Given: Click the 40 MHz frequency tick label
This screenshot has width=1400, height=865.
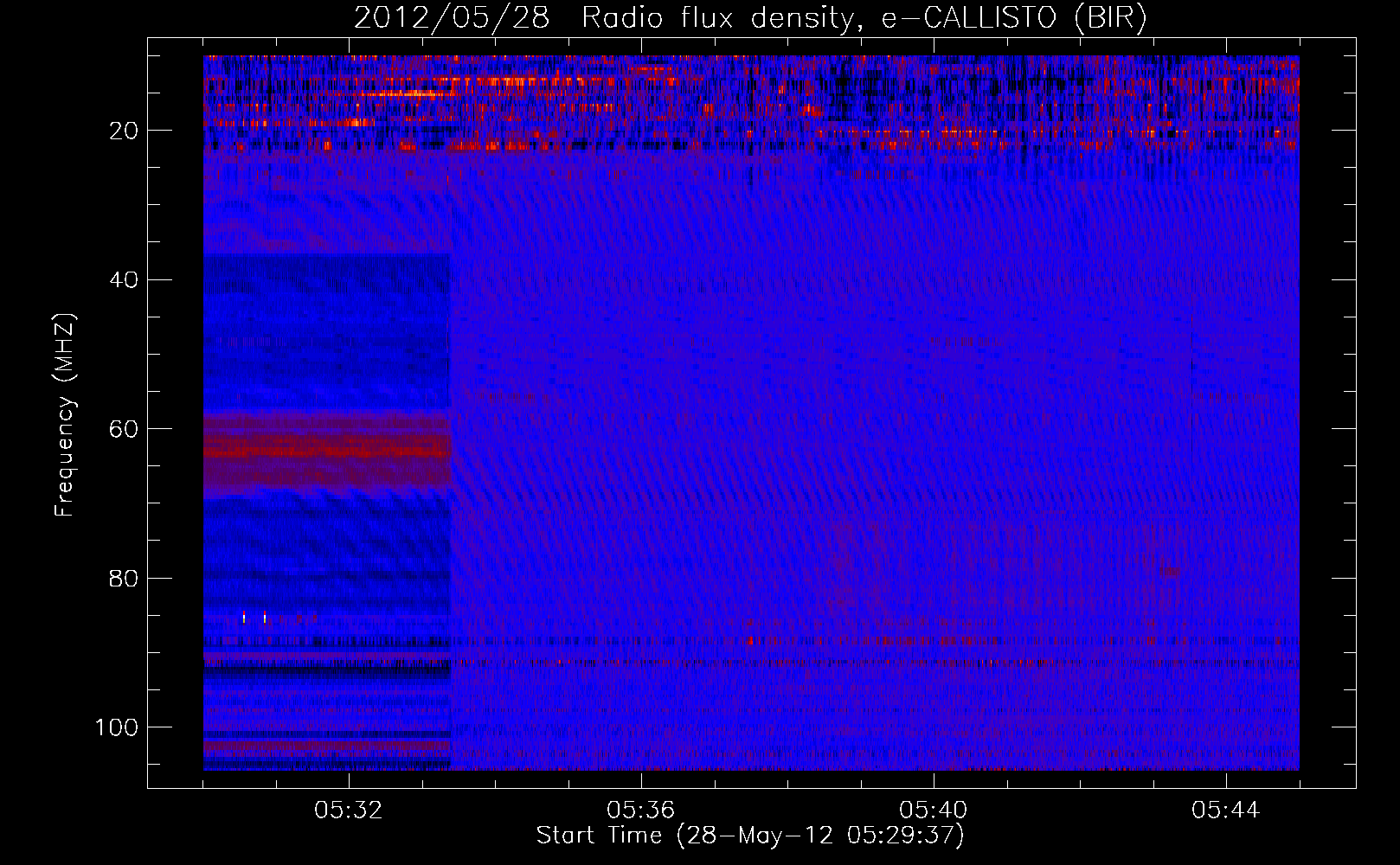Looking at the screenshot, I should [124, 280].
